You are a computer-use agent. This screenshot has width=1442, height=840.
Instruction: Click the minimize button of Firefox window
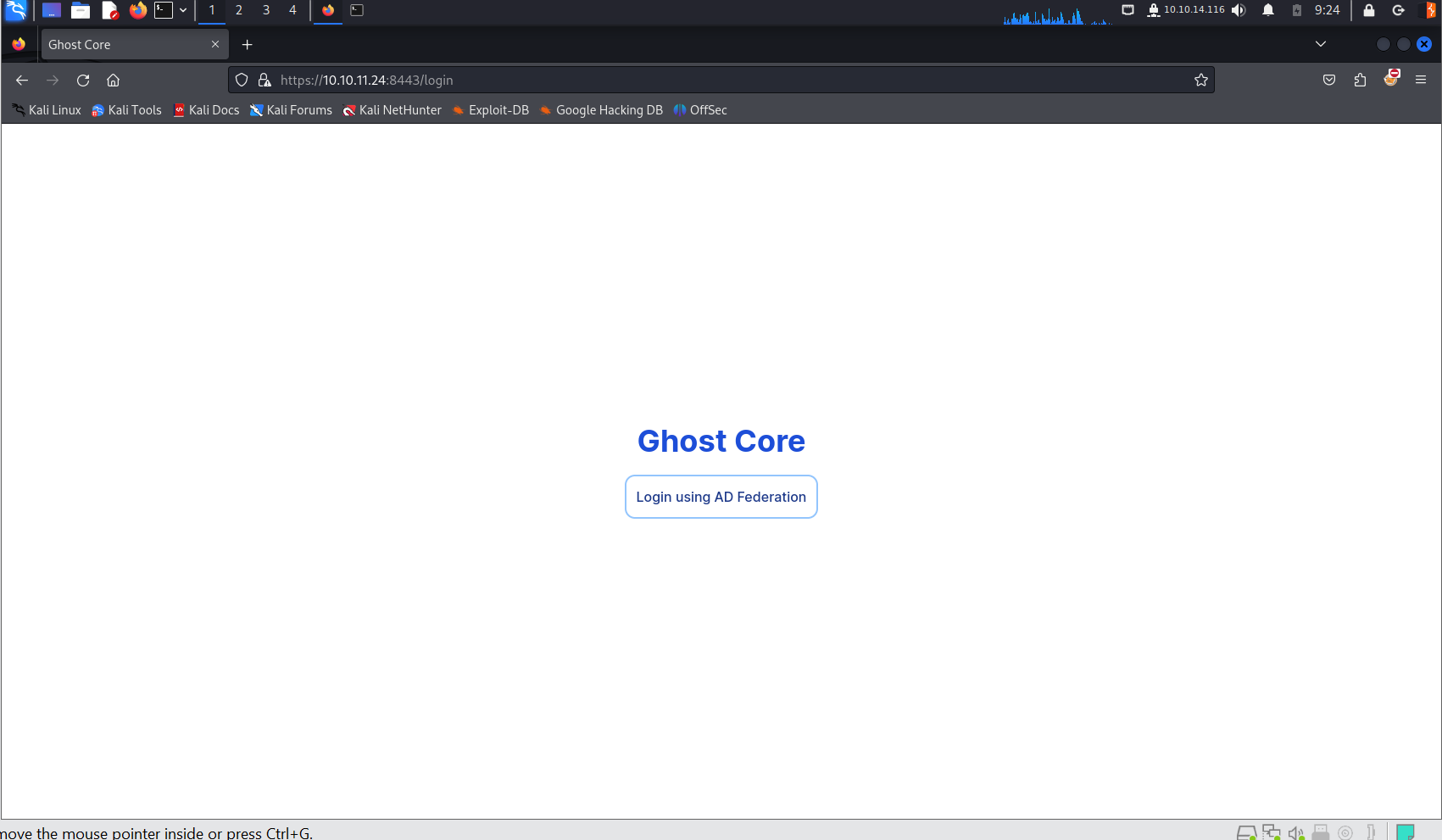(1384, 44)
